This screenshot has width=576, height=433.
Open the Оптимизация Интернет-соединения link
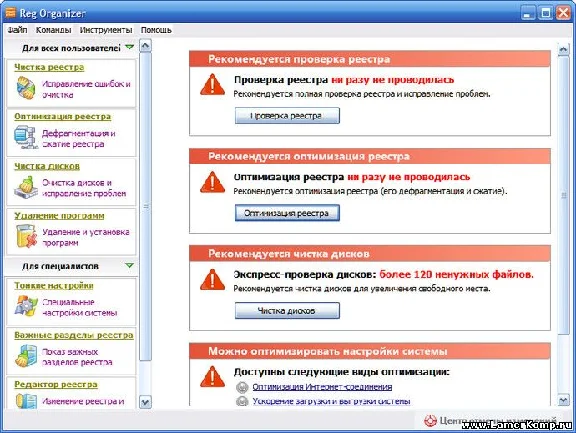point(322,387)
